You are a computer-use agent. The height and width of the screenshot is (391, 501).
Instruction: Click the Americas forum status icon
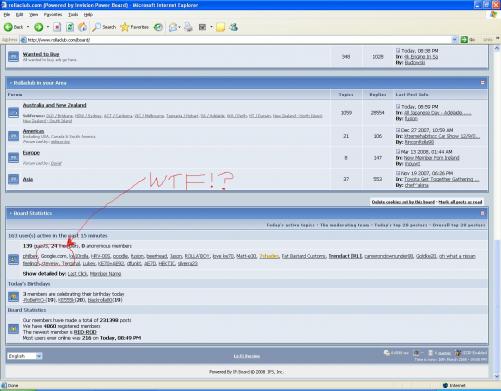pos(13,136)
